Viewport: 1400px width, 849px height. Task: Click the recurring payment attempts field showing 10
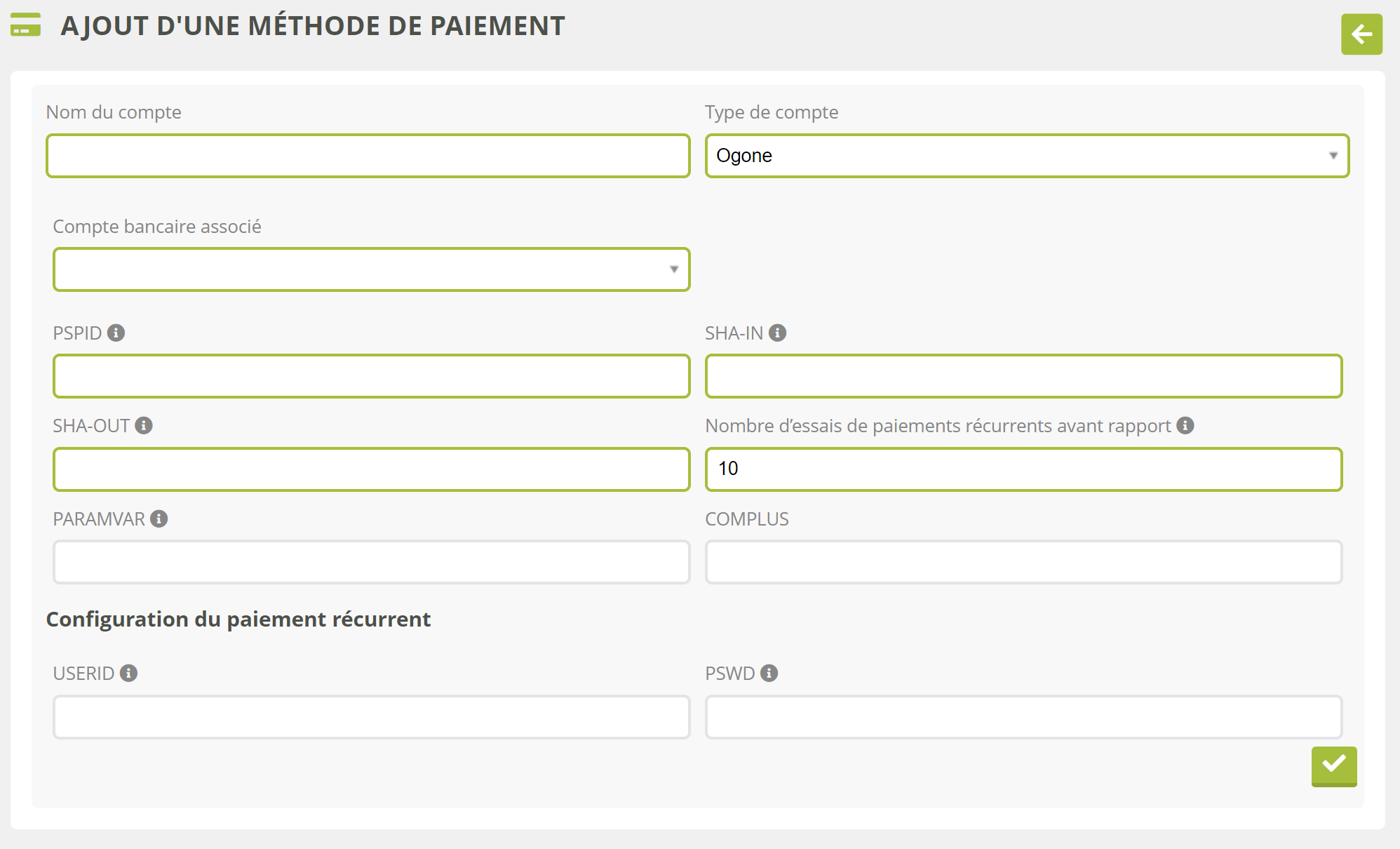pos(1023,469)
